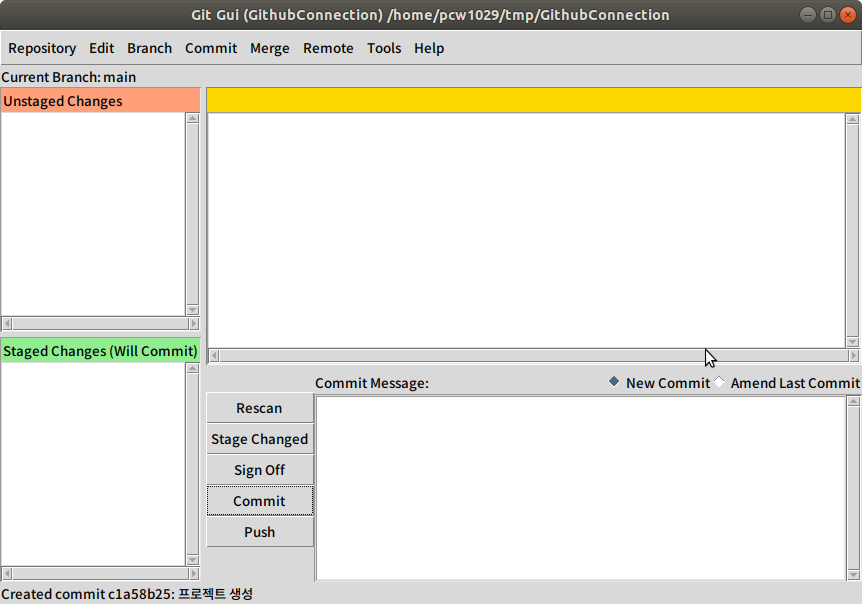Open the Repository menu
Screen dimensions: 862x604
tap(42, 48)
